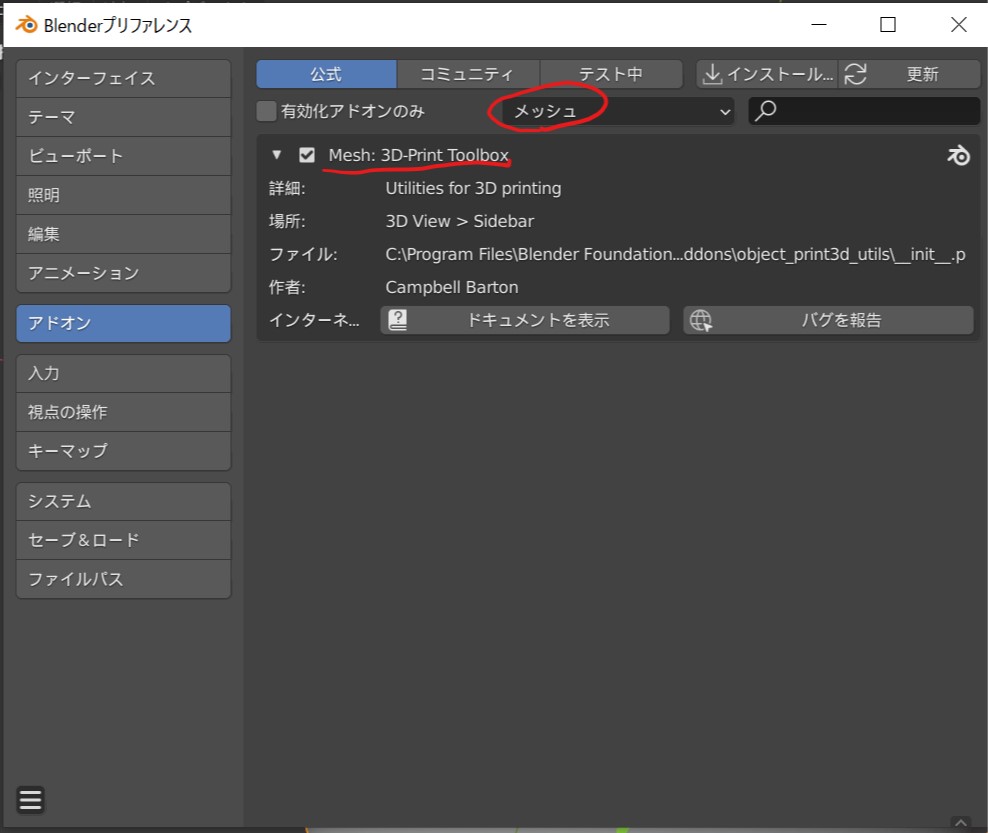The width and height of the screenshot is (988, 833).
Task: Open the セーブ＆ロード preferences section
Action: click(x=124, y=541)
